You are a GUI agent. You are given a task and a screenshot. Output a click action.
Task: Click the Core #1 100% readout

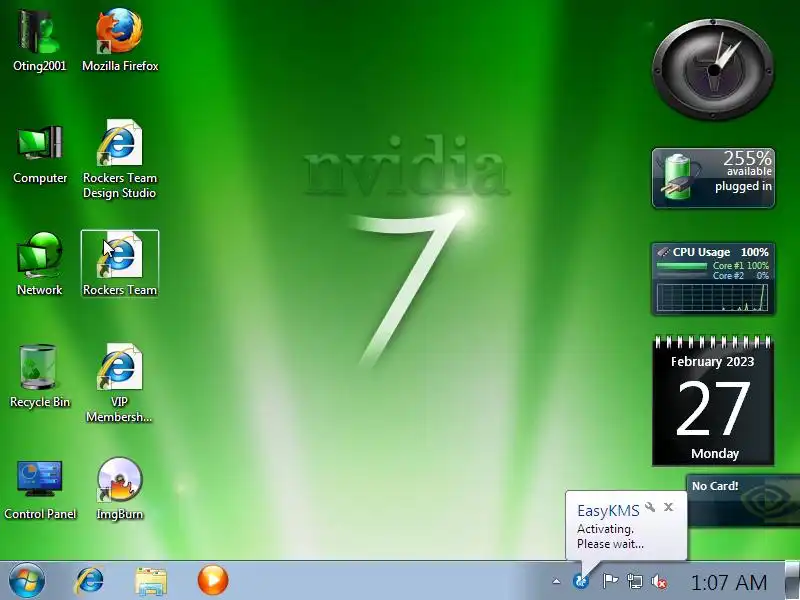click(x=741, y=265)
